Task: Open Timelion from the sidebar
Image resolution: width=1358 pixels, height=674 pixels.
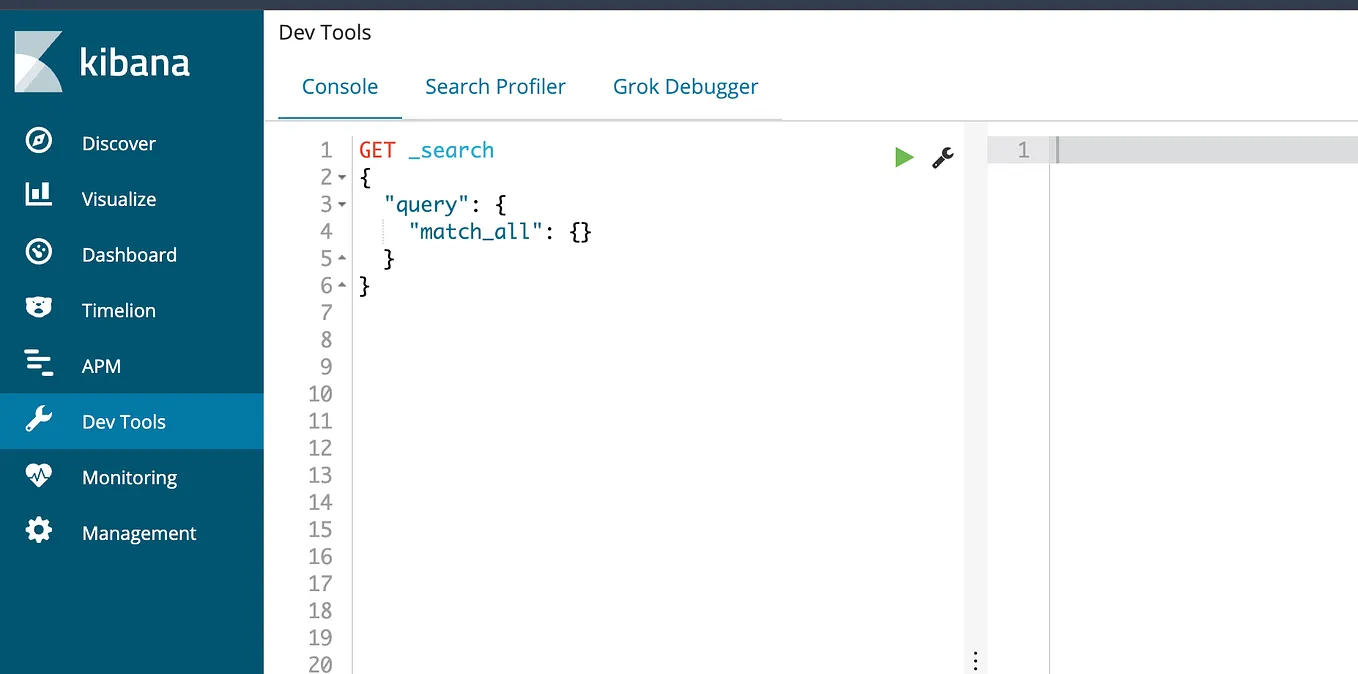Action: tap(116, 310)
